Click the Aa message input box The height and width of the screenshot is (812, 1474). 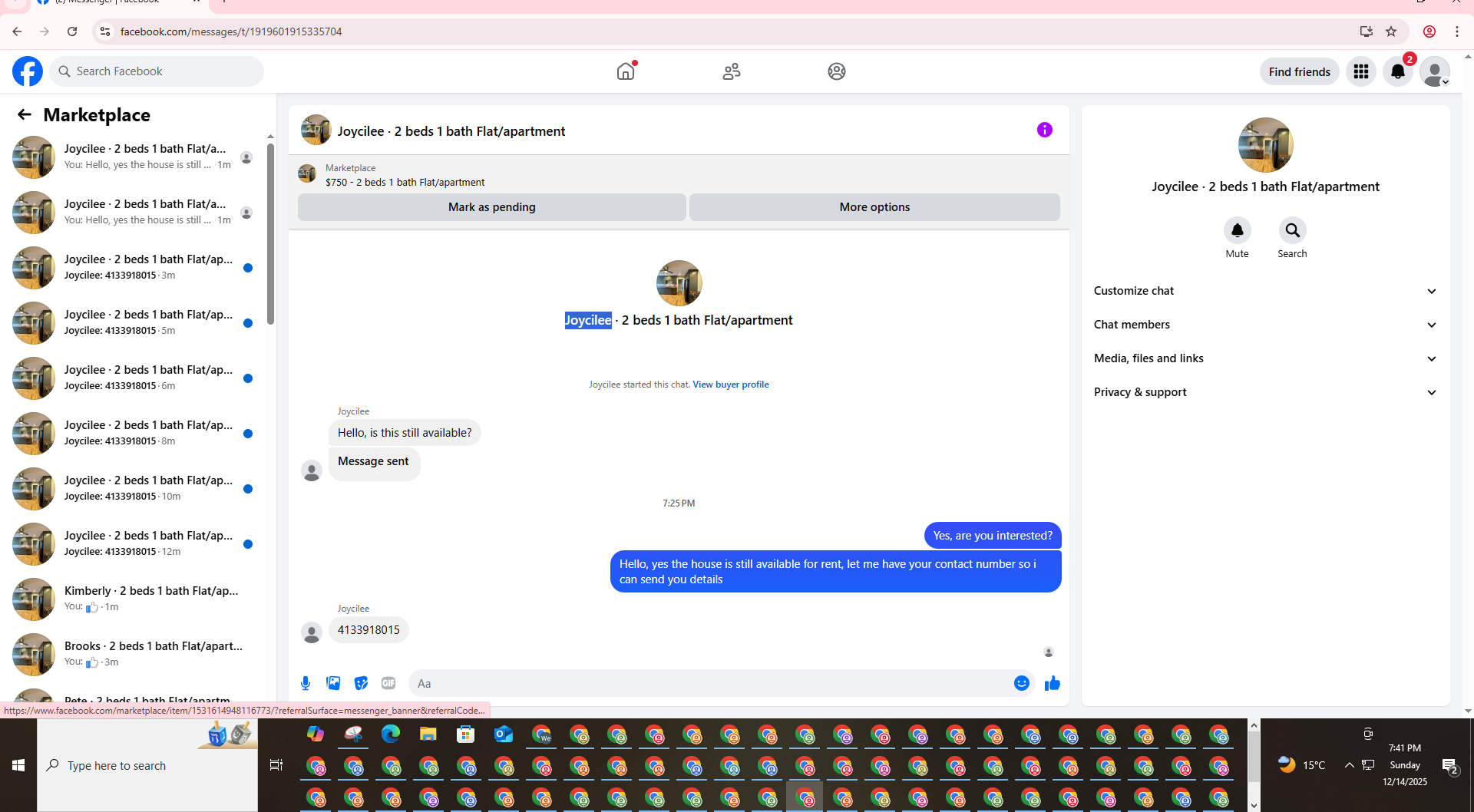(710, 683)
